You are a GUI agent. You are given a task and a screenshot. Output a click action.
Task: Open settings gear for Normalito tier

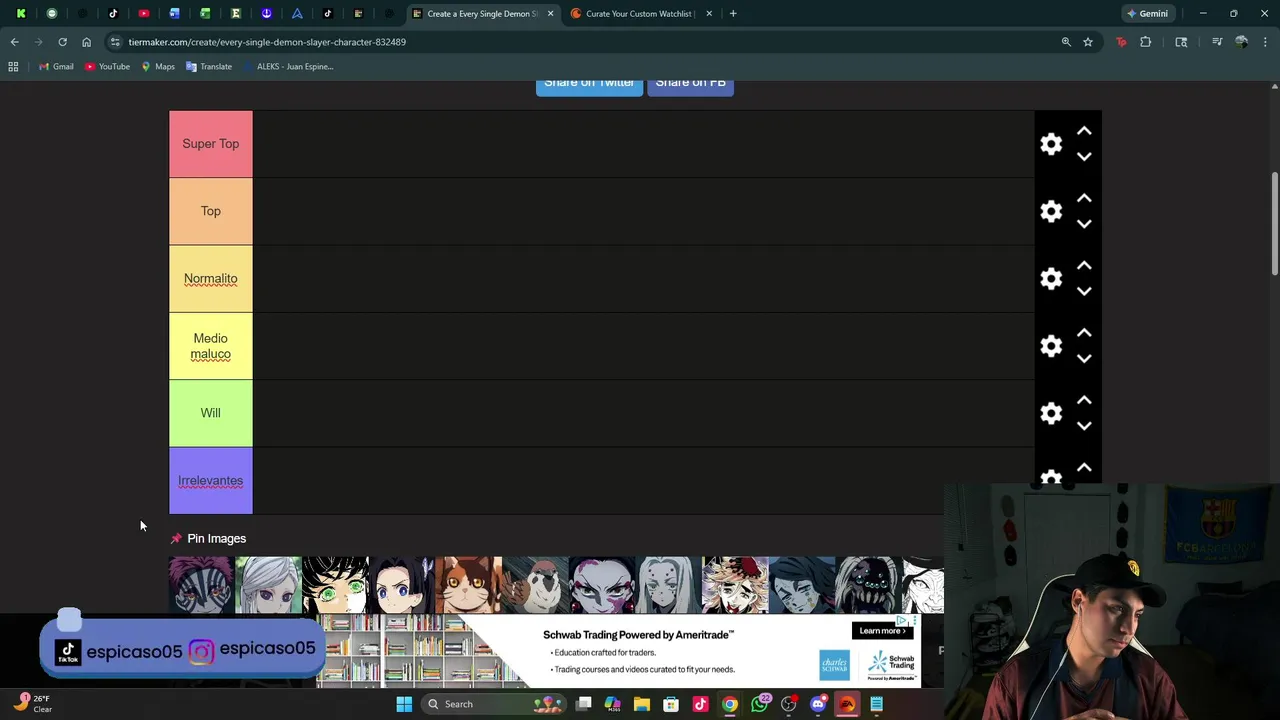pos(1051,279)
